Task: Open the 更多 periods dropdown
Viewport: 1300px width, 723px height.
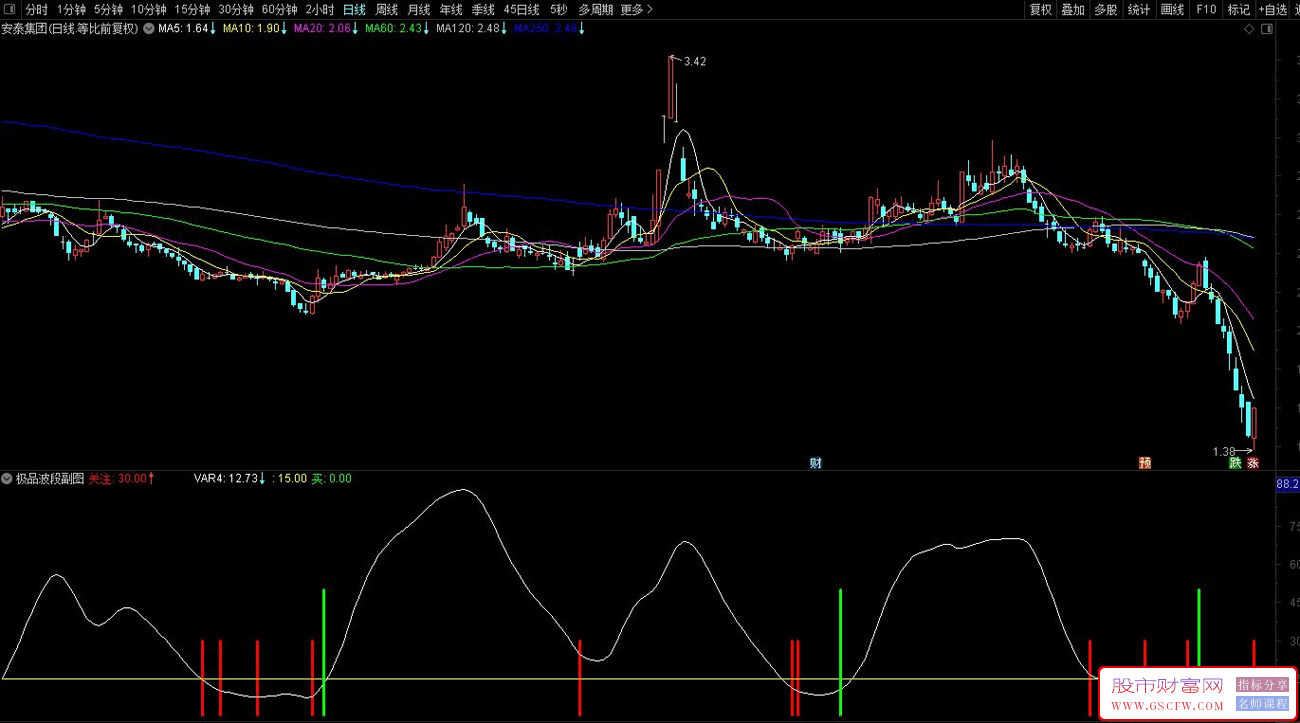Action: pos(636,10)
